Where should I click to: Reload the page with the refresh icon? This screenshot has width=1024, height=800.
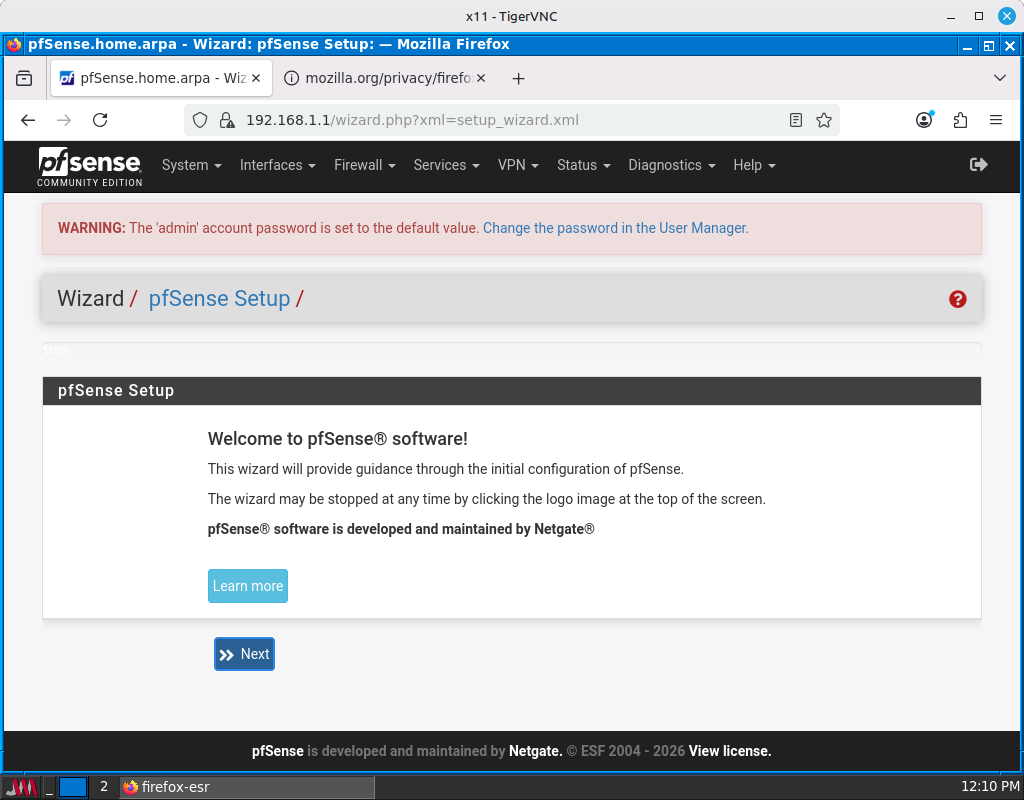pyautogui.click(x=100, y=120)
